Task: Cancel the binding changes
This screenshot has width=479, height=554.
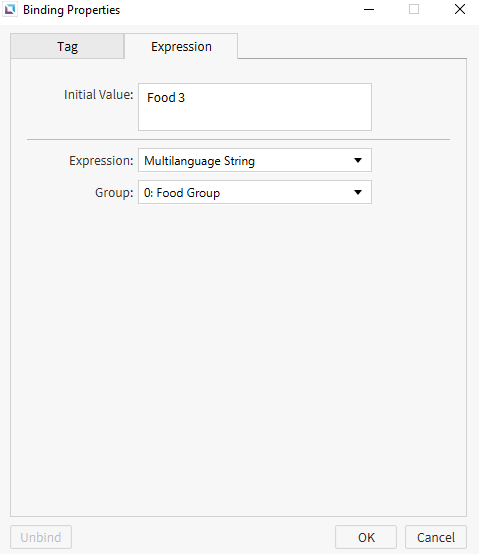Action: click(436, 537)
